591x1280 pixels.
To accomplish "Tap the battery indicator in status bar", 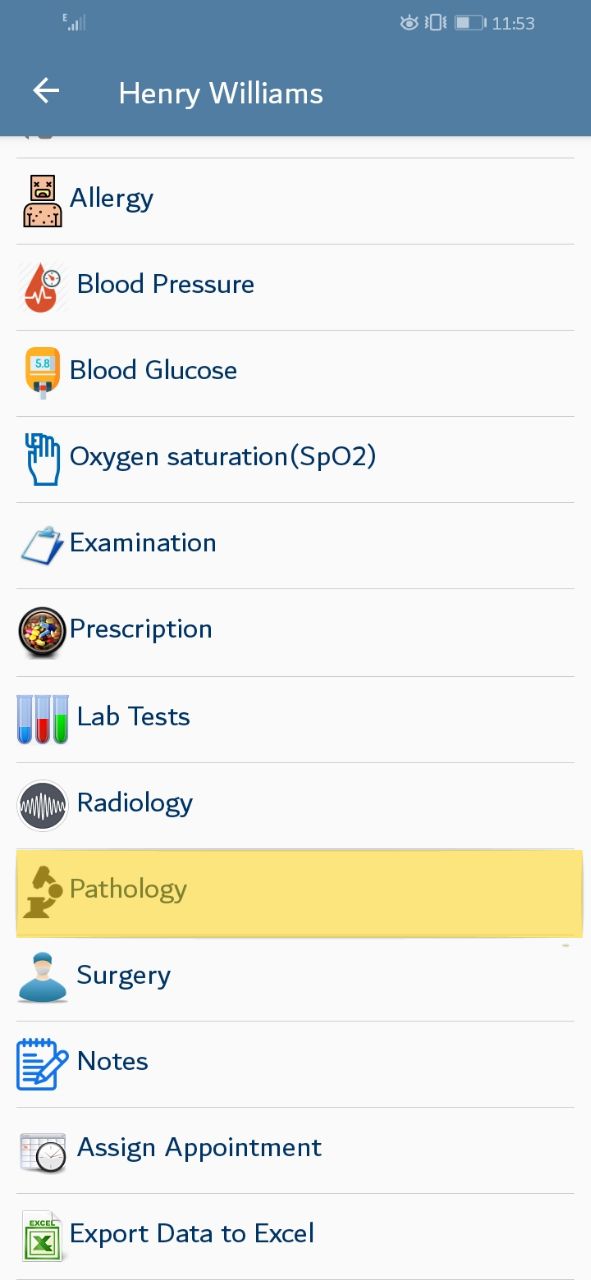I will point(469,23).
